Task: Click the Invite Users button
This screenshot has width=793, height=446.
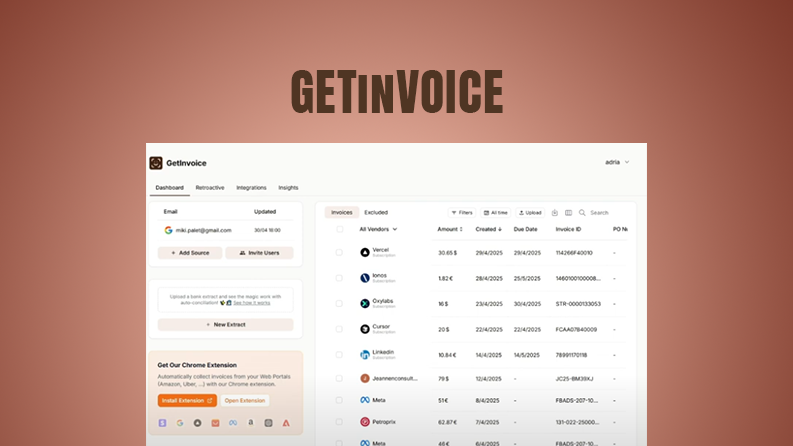Action: 259,253
